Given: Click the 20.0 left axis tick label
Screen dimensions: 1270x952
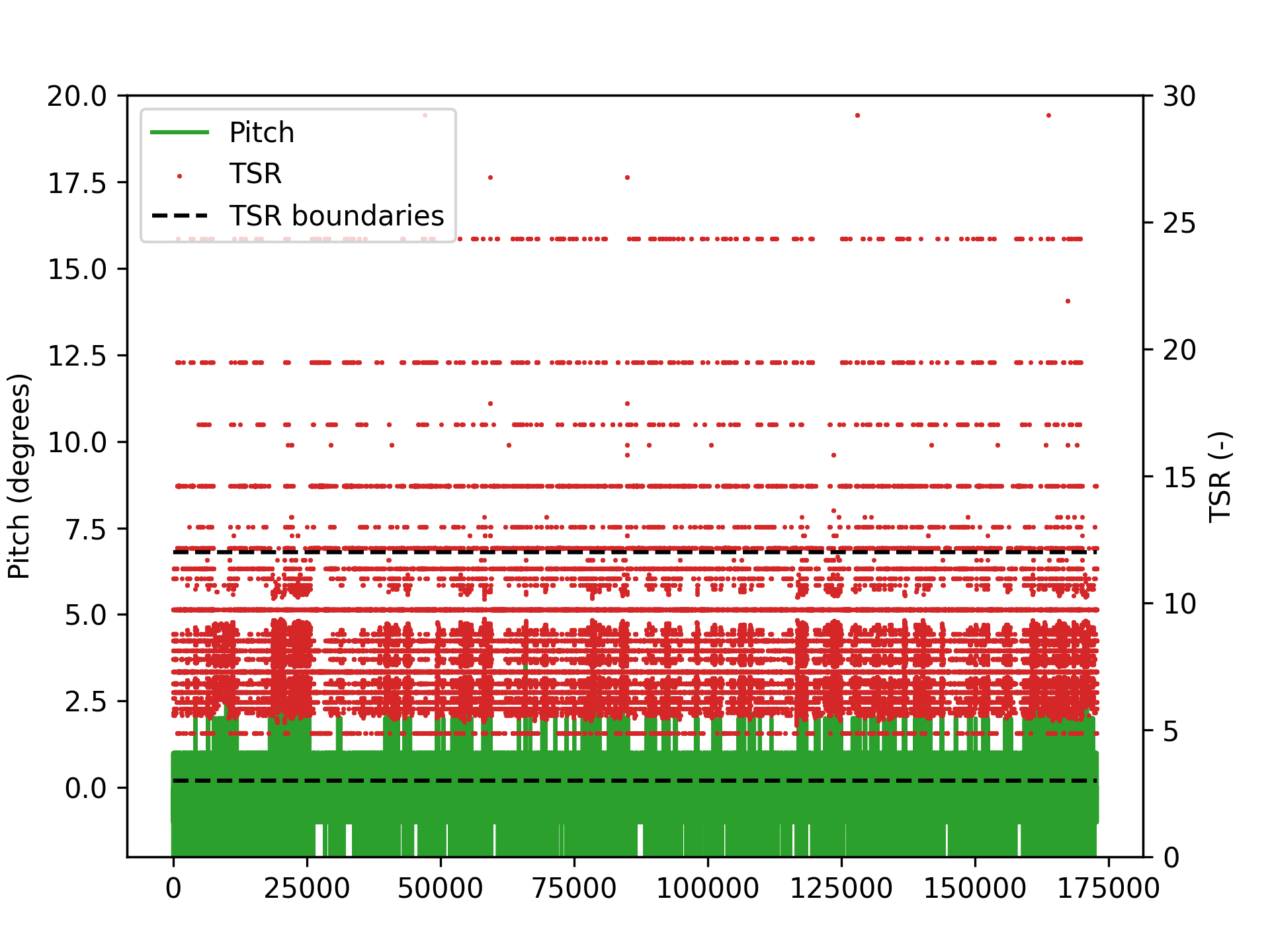Looking at the screenshot, I should [77, 97].
